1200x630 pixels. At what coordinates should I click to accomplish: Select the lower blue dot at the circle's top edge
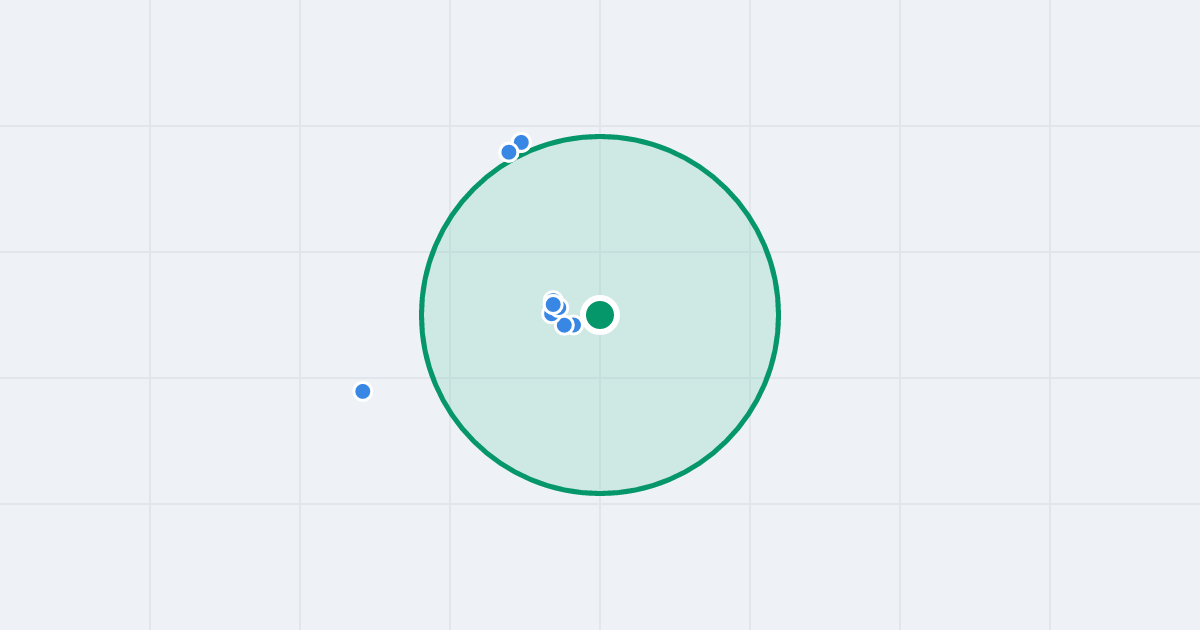pyautogui.click(x=509, y=152)
